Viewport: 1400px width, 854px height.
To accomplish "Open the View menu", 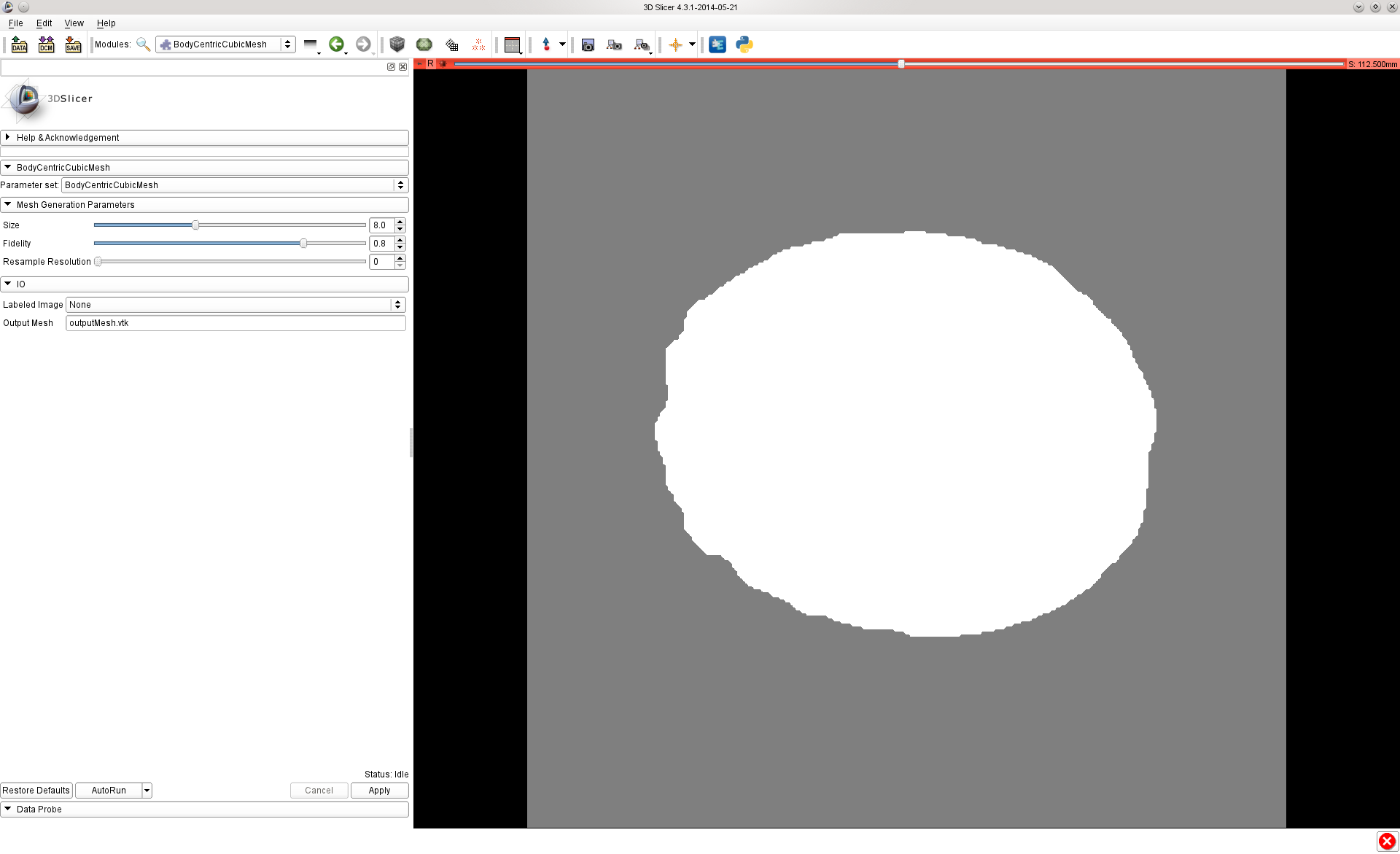I will click(x=74, y=23).
